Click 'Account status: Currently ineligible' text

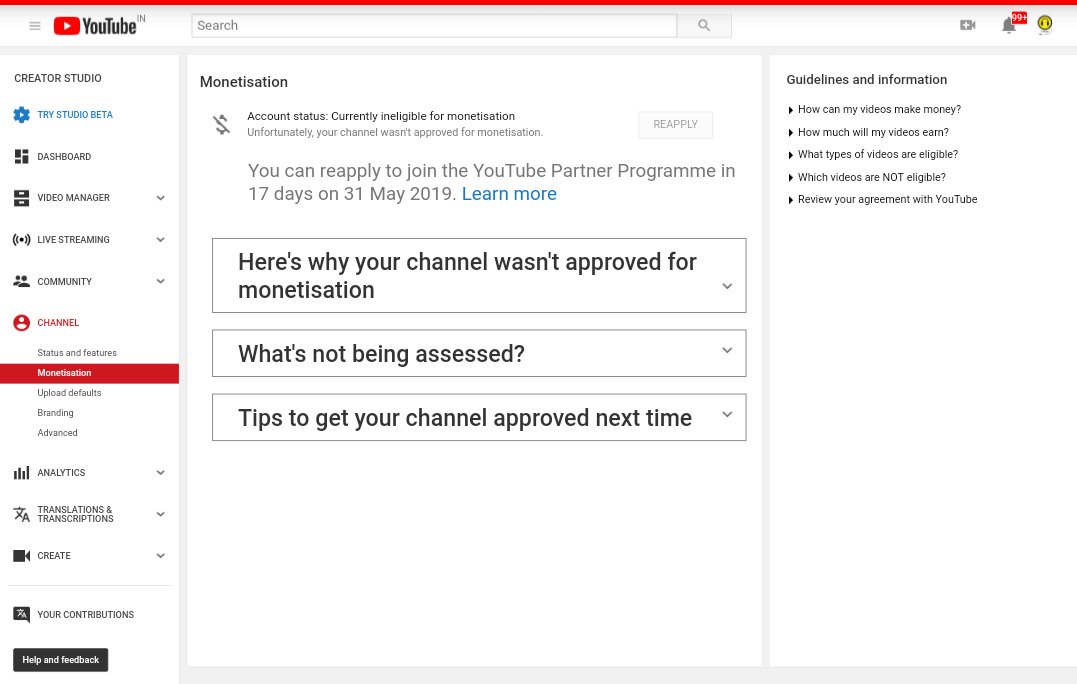click(x=381, y=116)
